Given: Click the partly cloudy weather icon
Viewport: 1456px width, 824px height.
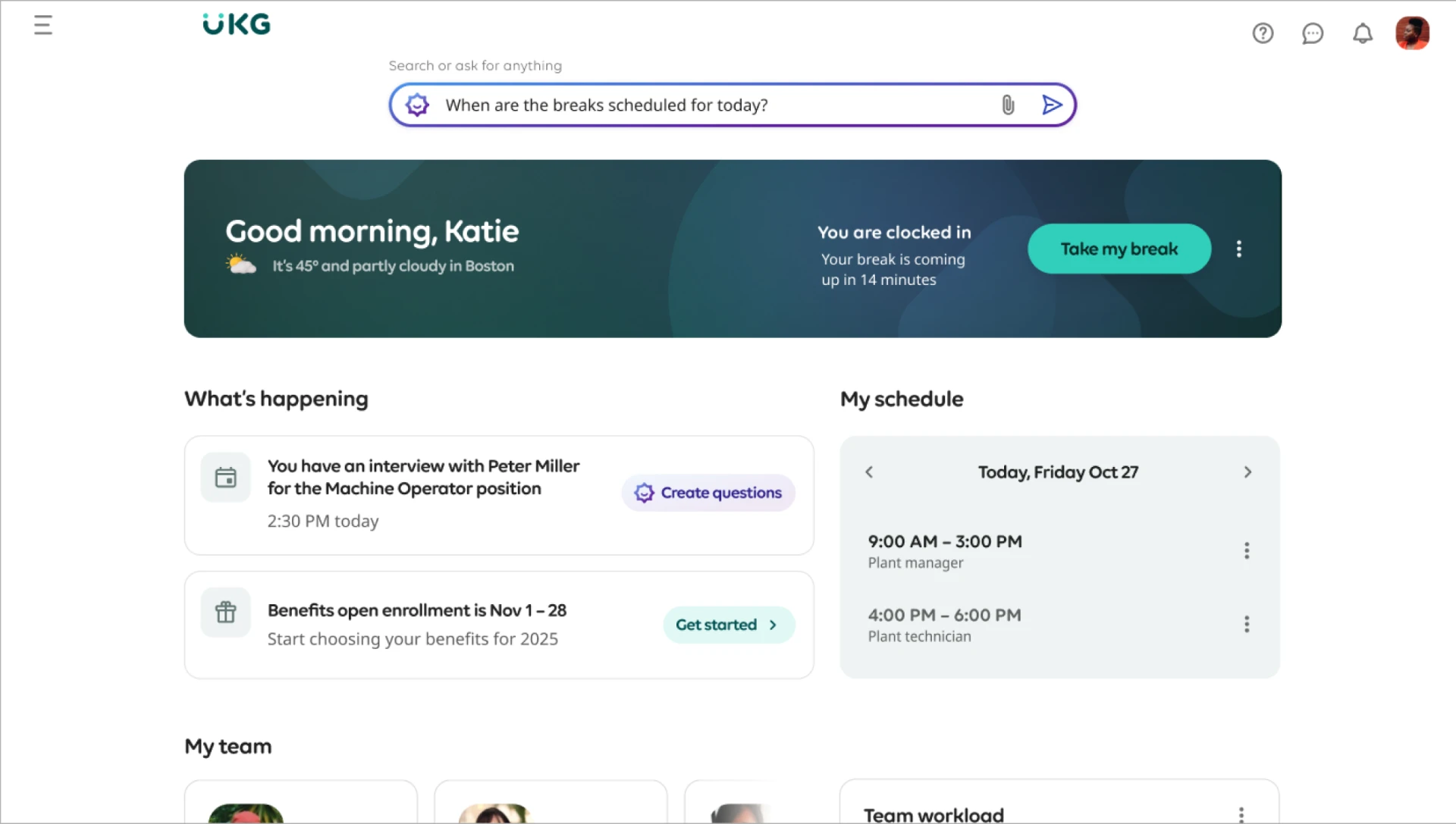Looking at the screenshot, I should click(241, 264).
